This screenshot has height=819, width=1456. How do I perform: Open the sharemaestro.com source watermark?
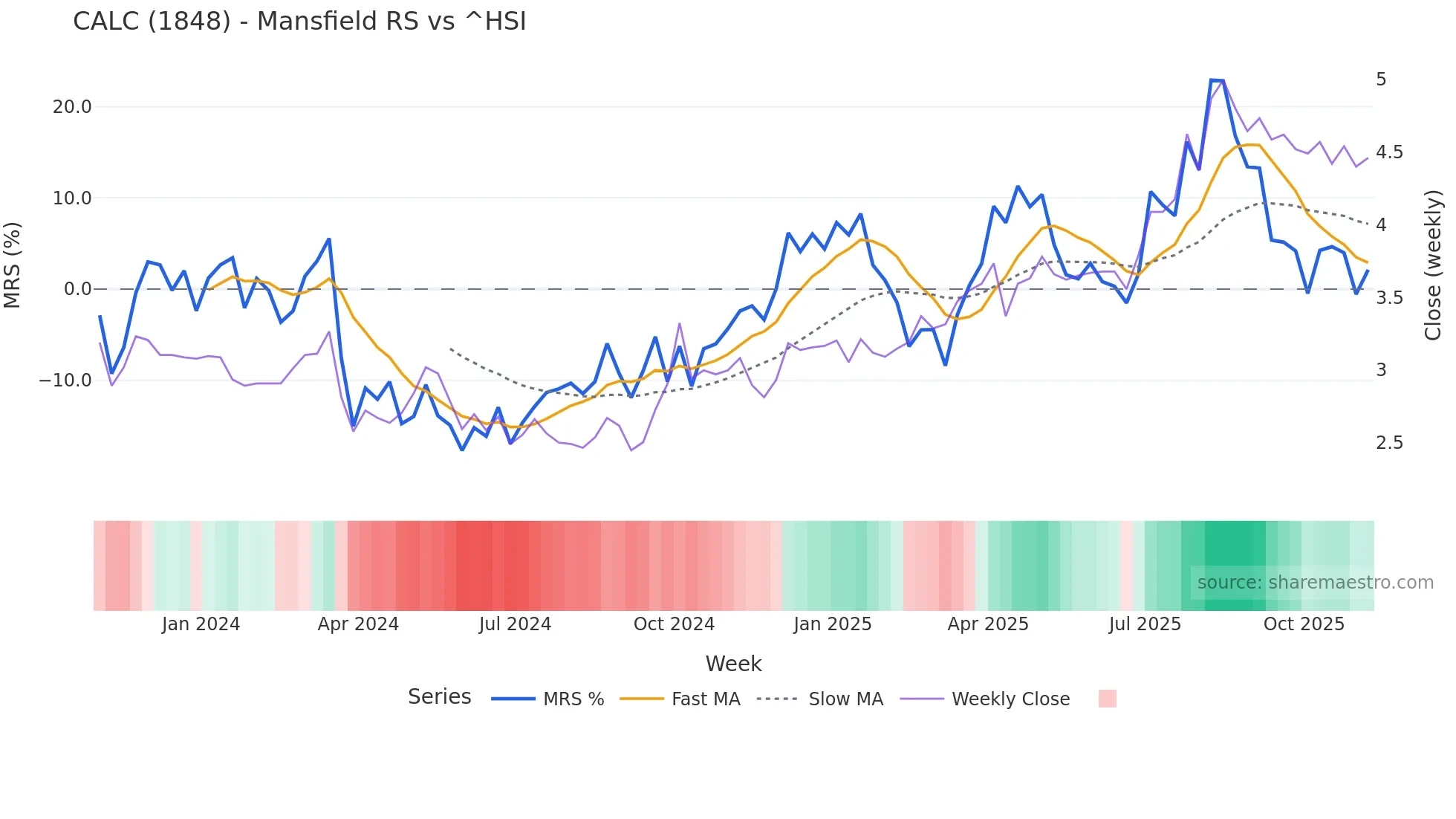coord(1315,583)
